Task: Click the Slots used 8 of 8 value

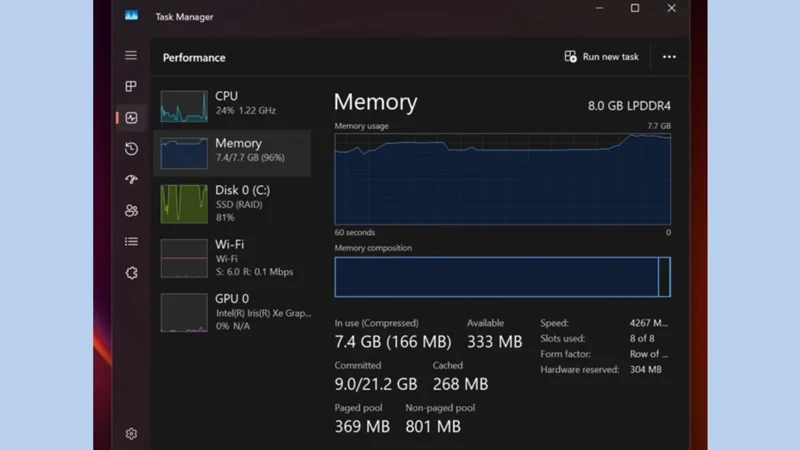Action: pos(641,338)
